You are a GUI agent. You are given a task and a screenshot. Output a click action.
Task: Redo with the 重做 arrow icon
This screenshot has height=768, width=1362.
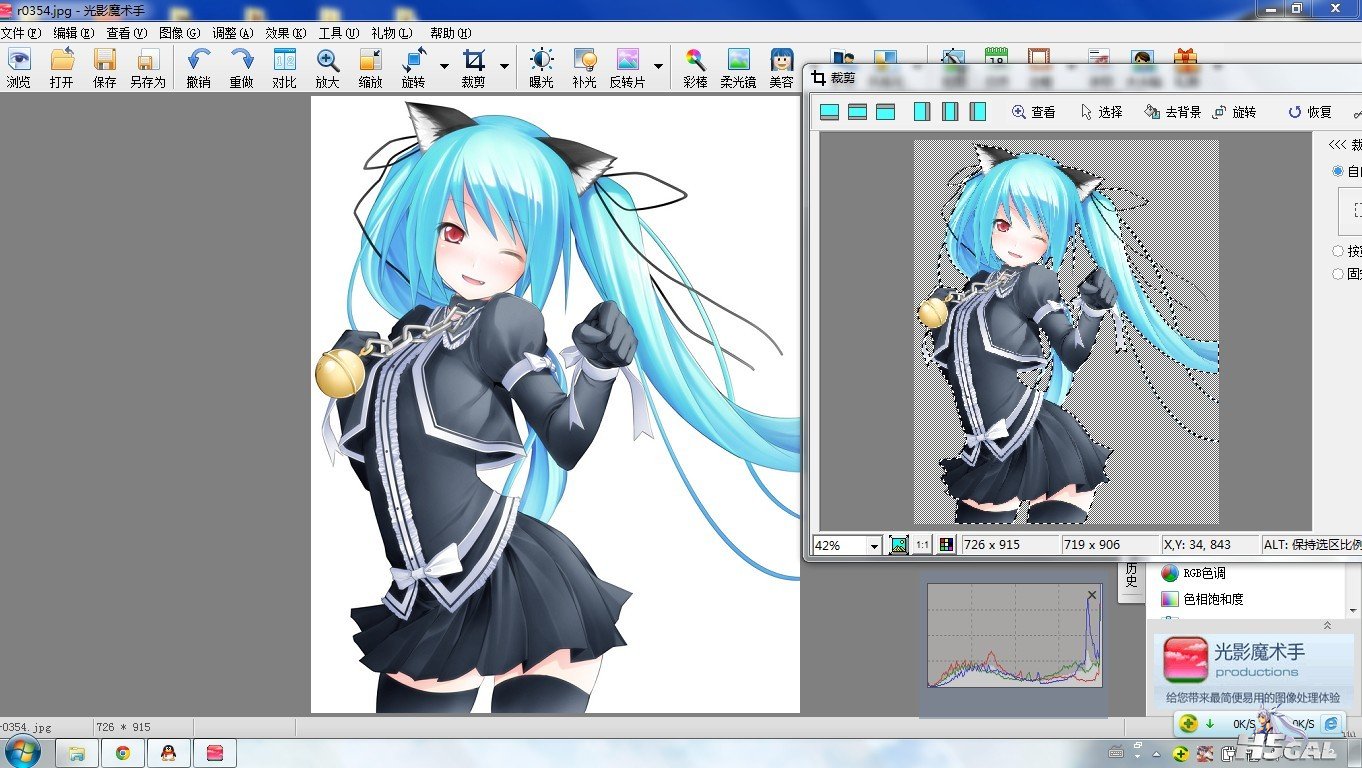pos(241,69)
